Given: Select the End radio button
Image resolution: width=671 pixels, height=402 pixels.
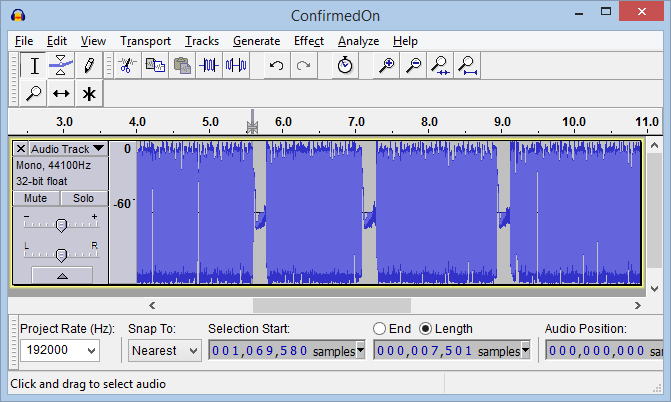Looking at the screenshot, I should (379, 329).
